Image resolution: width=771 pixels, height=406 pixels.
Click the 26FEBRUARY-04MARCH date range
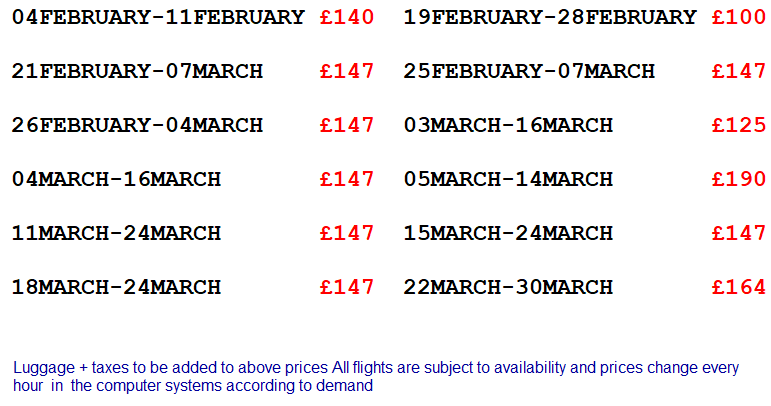(x=137, y=125)
